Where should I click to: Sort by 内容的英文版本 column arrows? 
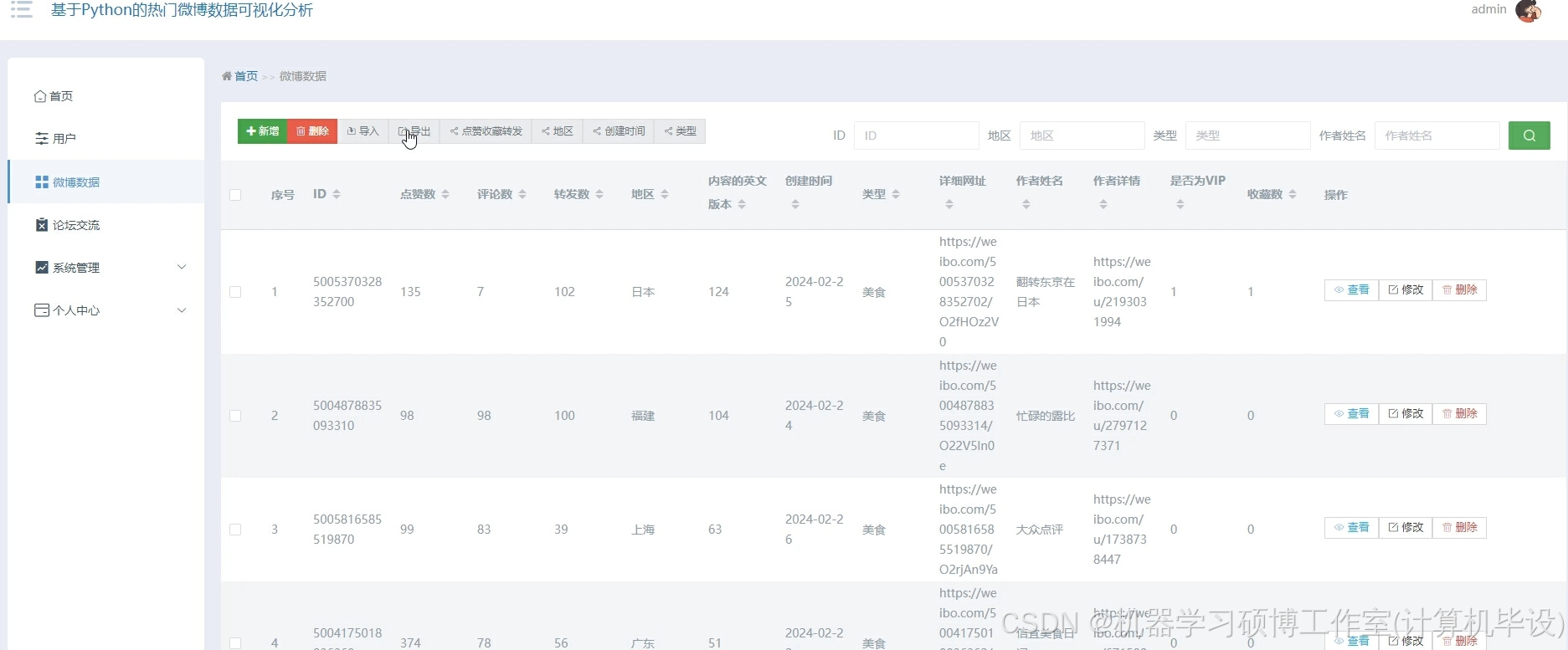click(x=742, y=204)
